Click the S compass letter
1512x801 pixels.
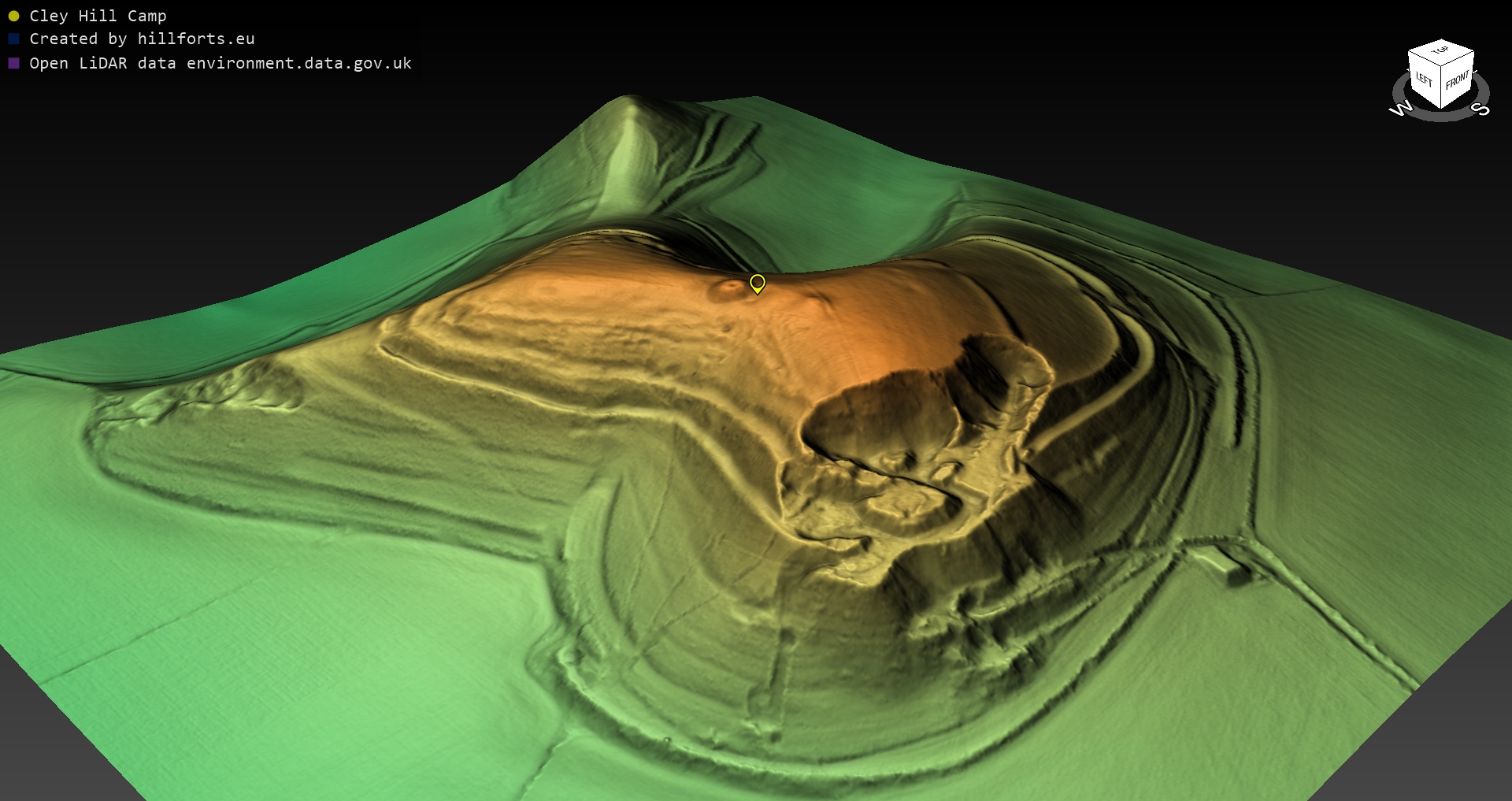point(1480,109)
